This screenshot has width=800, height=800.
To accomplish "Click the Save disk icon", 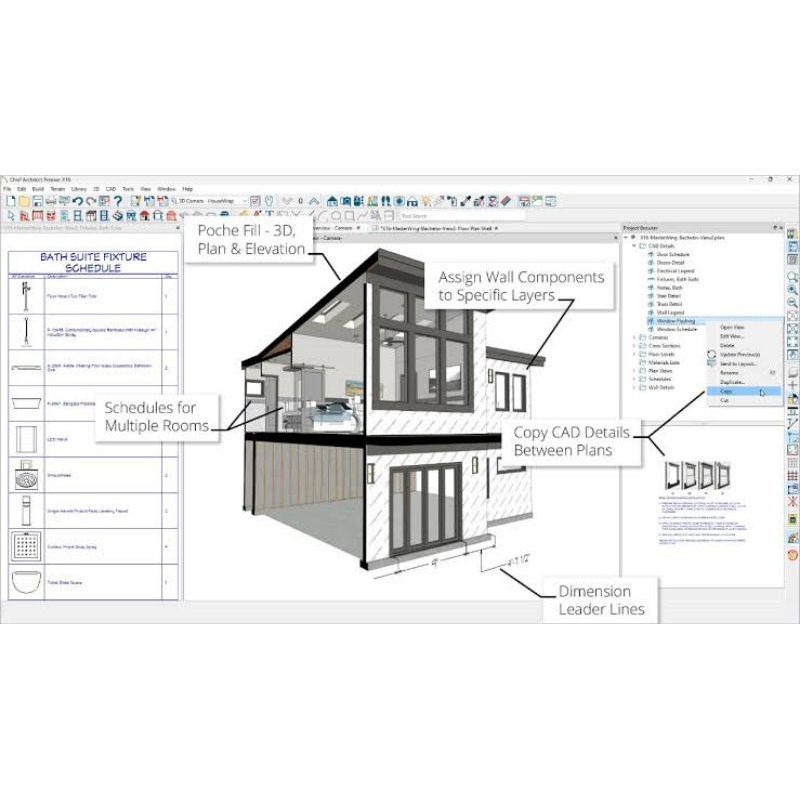I will (x=36, y=201).
